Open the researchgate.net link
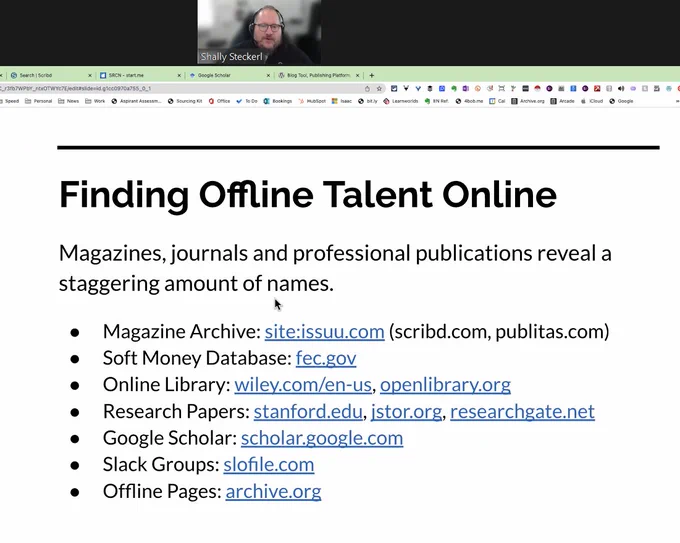680x543 pixels. point(522,412)
